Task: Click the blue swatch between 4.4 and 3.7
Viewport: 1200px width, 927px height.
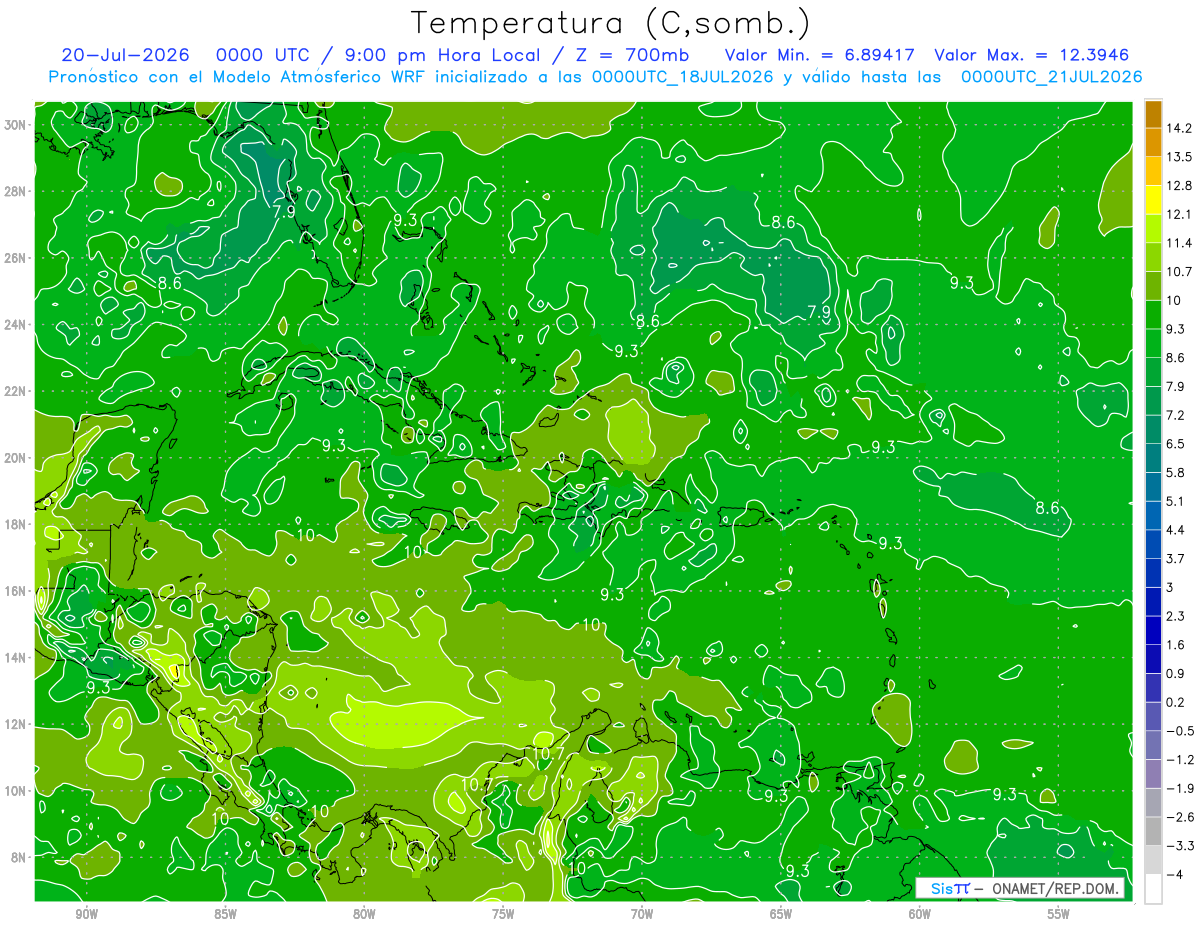Action: tap(1153, 545)
